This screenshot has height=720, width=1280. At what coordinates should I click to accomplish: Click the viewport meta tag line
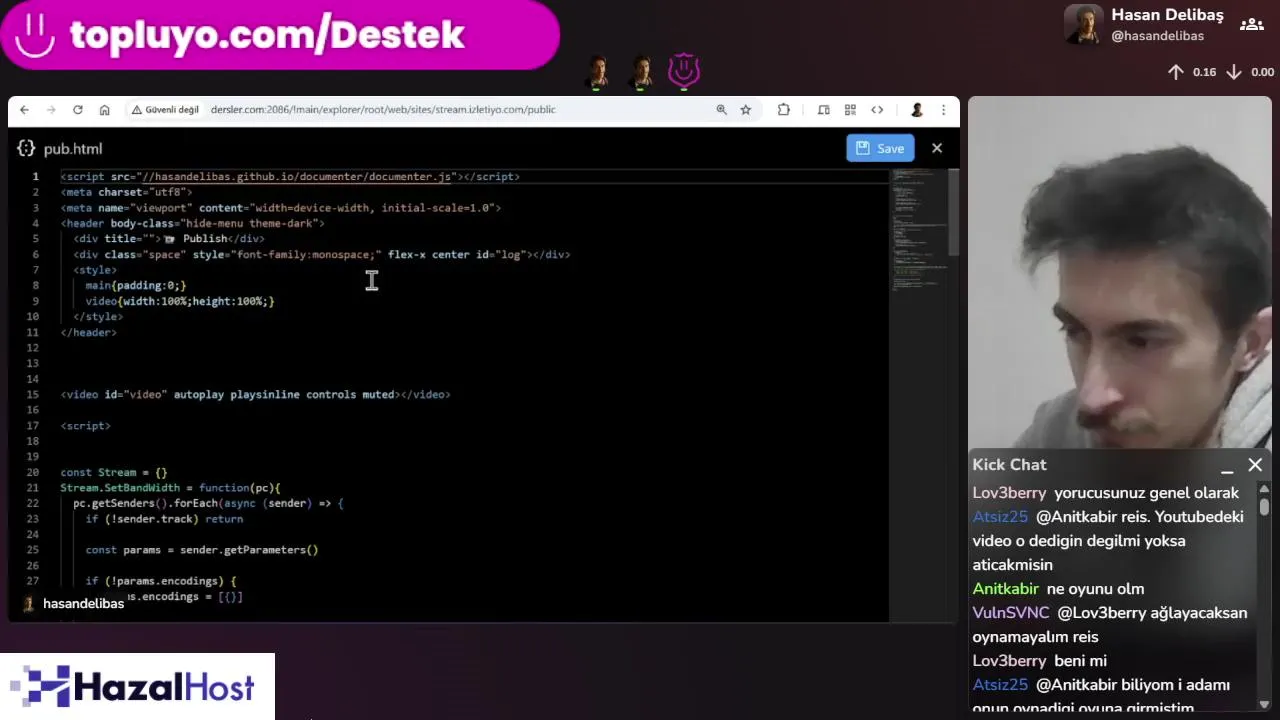280,208
